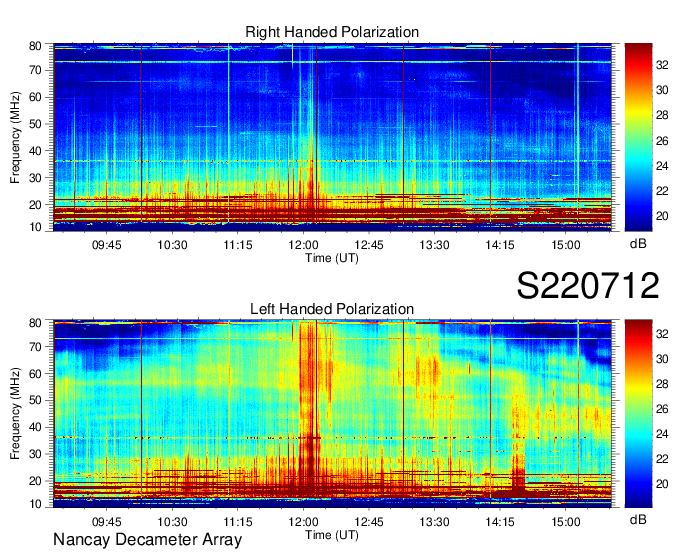Image resolution: width=680 pixels, height=552 pixels.
Task: Click the 09:45 tick of left-handed plot
Action: point(107,522)
